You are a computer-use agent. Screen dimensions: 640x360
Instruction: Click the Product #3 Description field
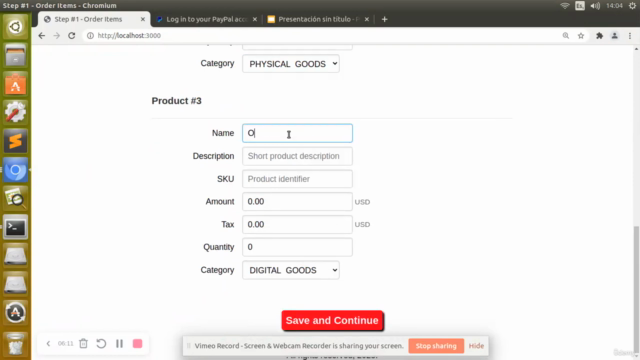coord(297,156)
